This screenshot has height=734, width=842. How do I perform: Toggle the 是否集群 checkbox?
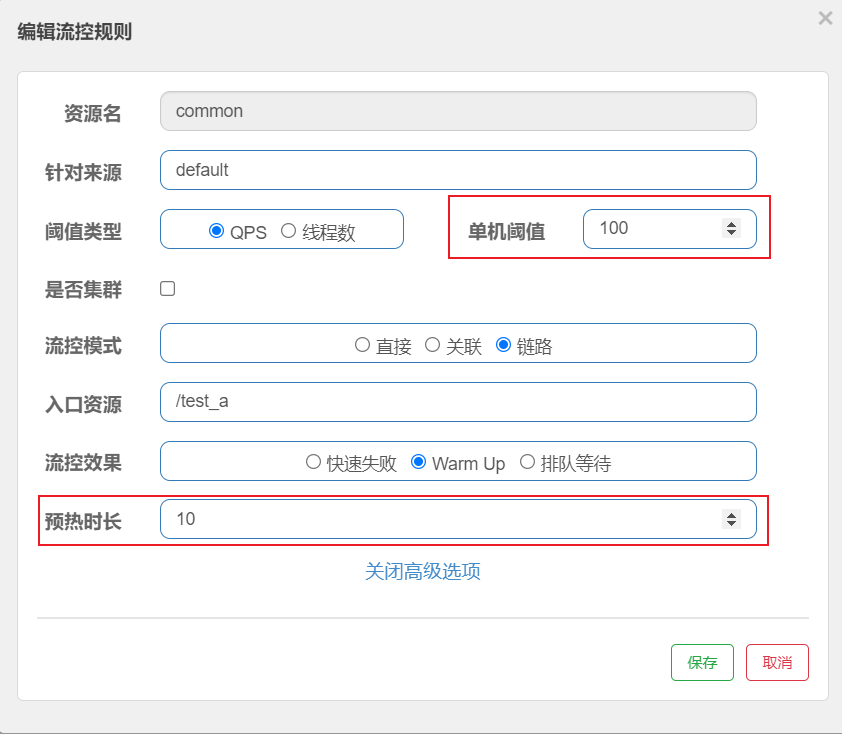[168, 289]
